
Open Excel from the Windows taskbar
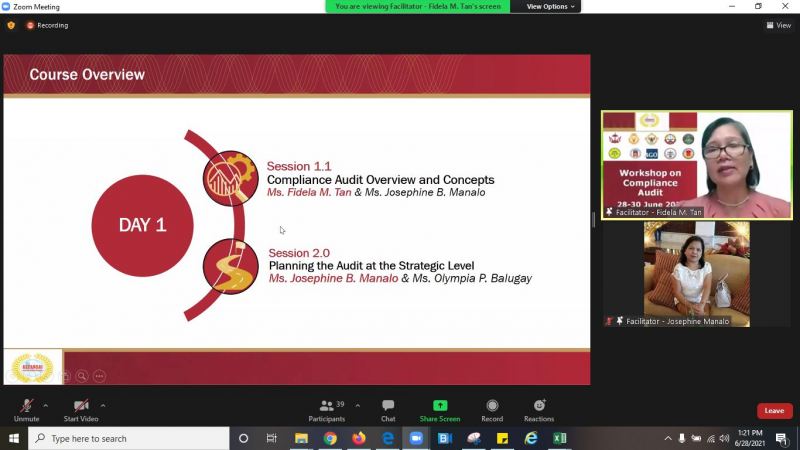[x=560, y=439]
